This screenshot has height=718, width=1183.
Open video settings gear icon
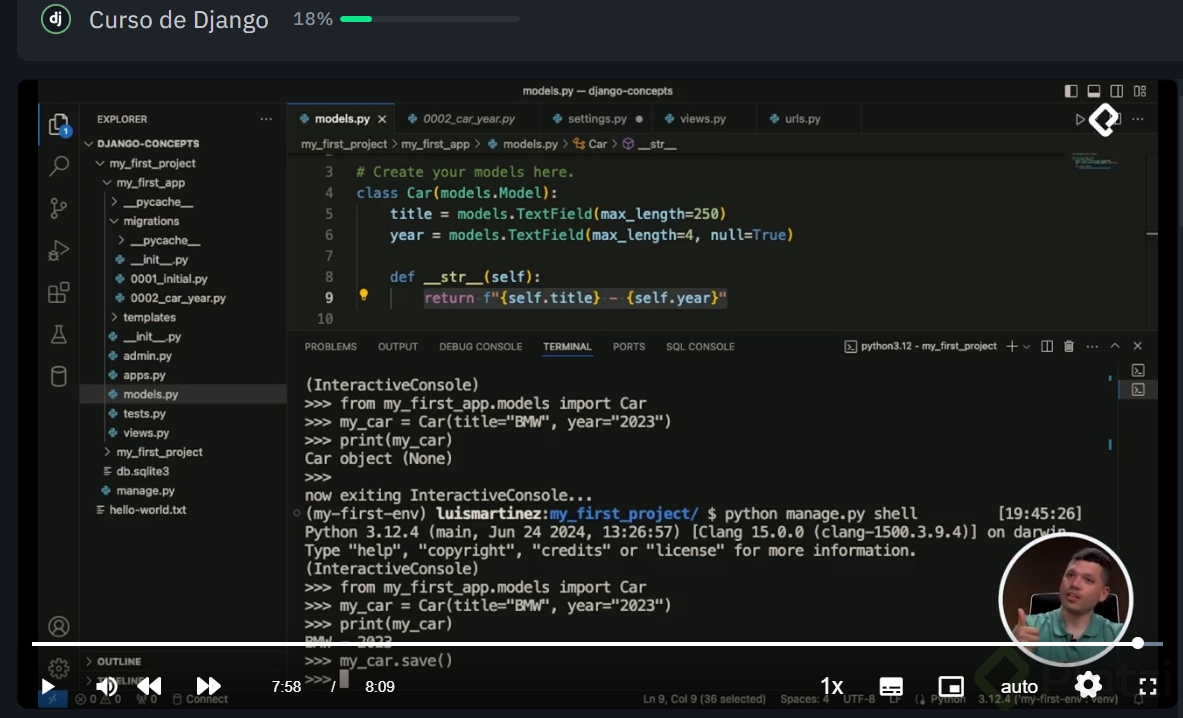point(1088,685)
